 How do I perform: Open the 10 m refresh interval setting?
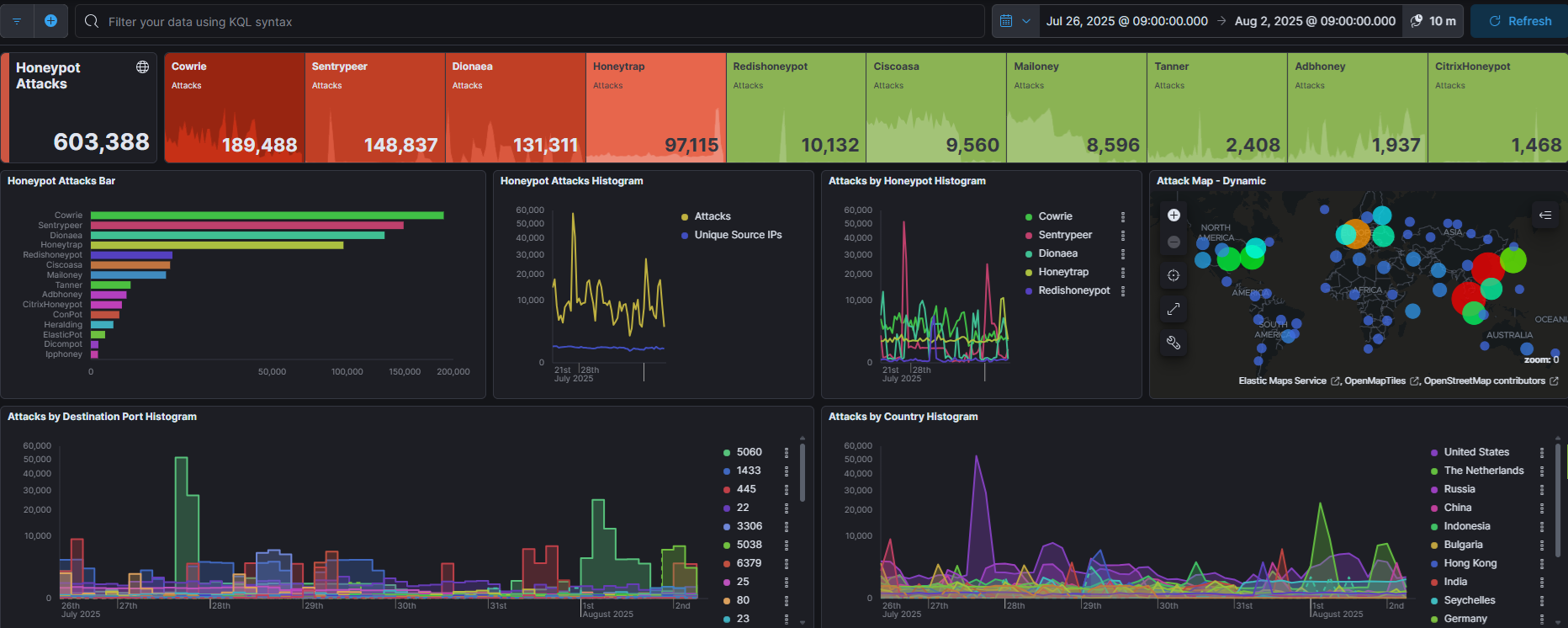click(x=1433, y=21)
